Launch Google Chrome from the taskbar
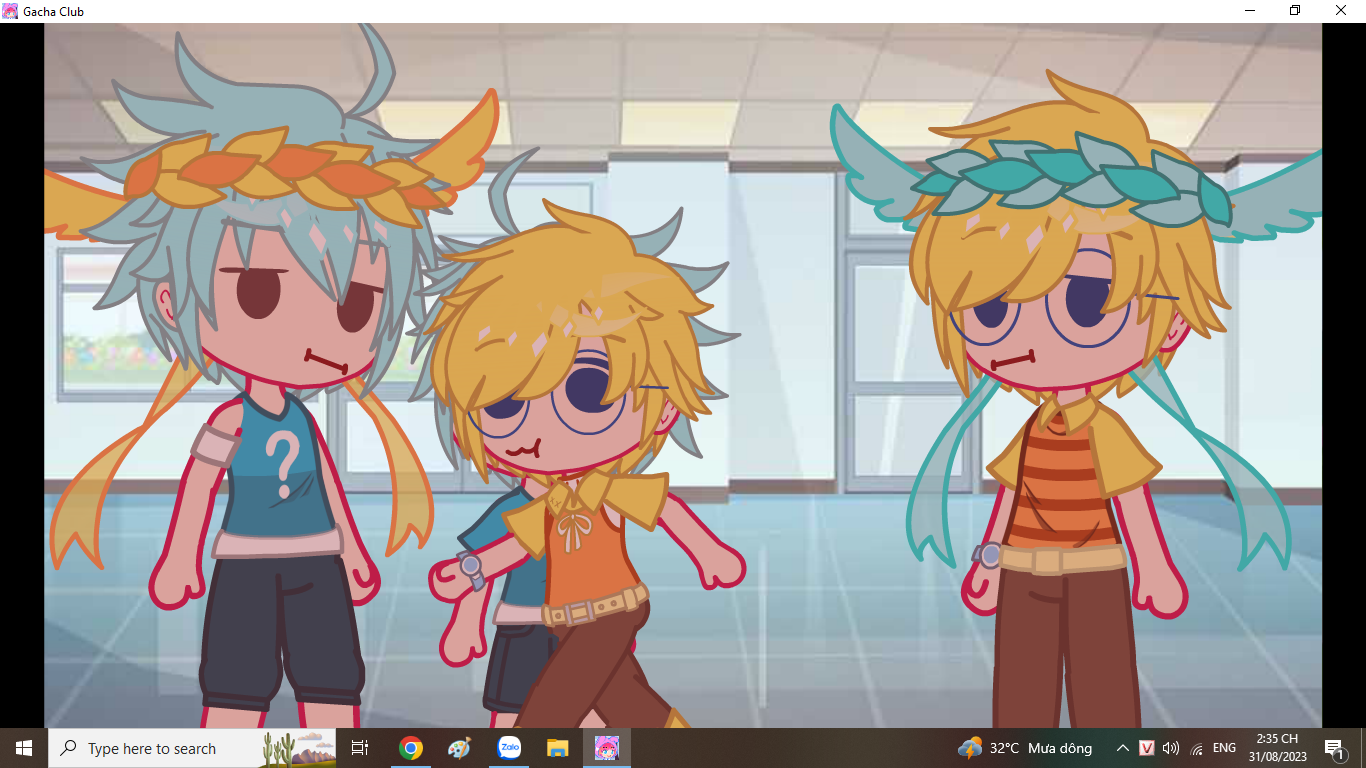This screenshot has width=1366, height=768. pos(410,748)
